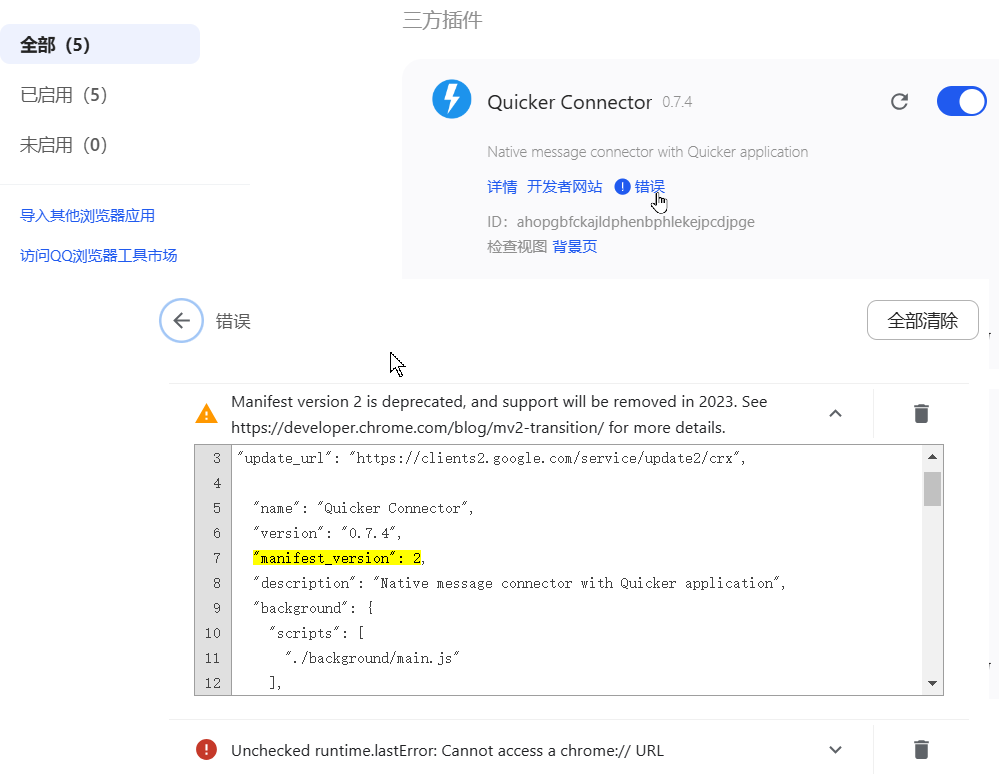This screenshot has height=774, width=999.
Task: Click the 0.7.4 version label
Action: (677, 102)
